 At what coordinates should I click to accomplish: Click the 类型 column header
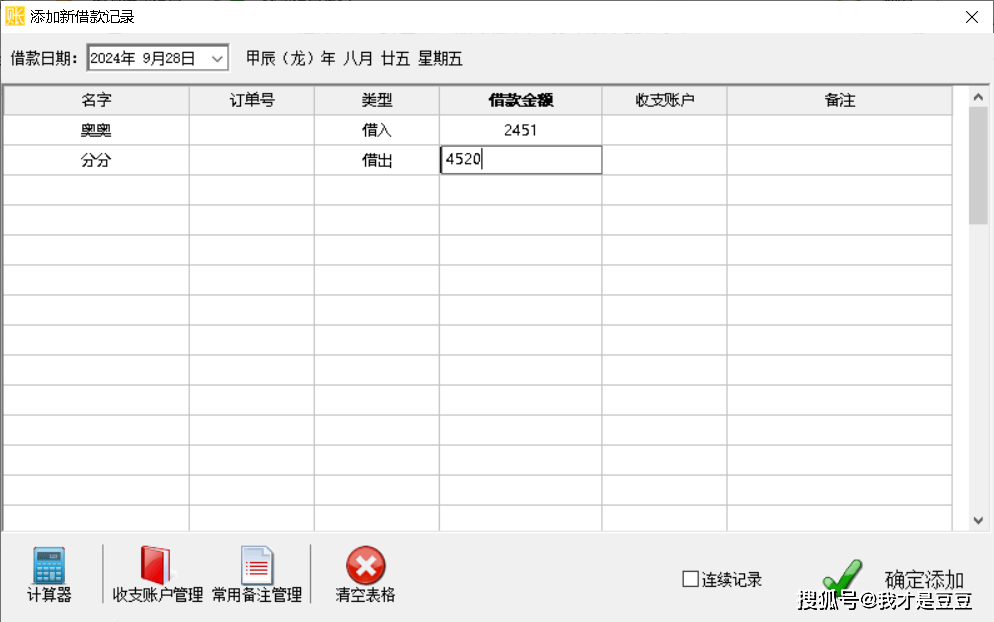click(377, 100)
